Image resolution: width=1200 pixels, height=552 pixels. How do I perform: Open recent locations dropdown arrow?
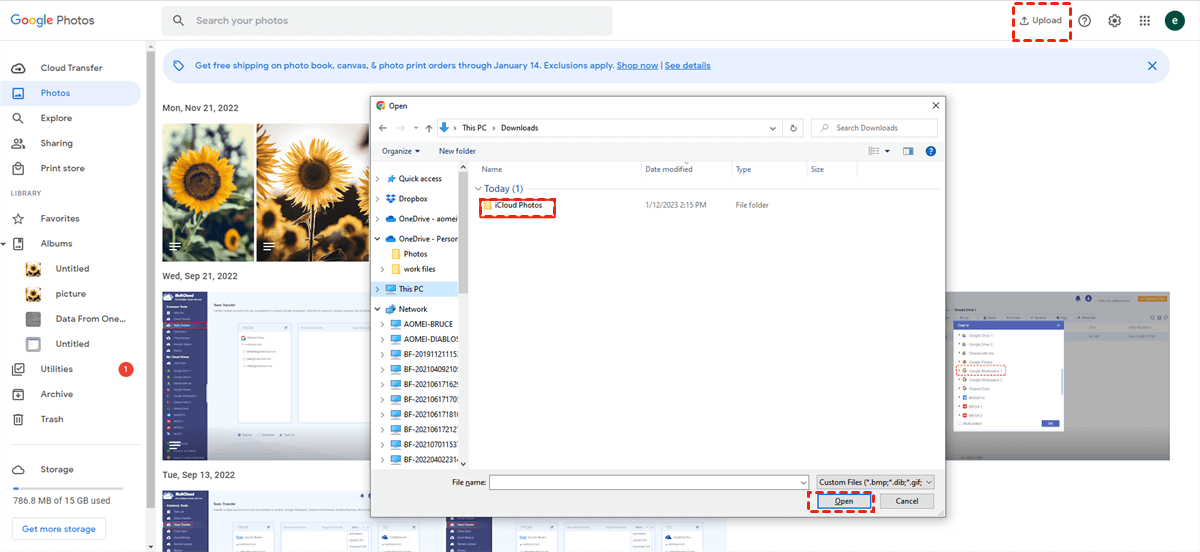(x=416, y=128)
